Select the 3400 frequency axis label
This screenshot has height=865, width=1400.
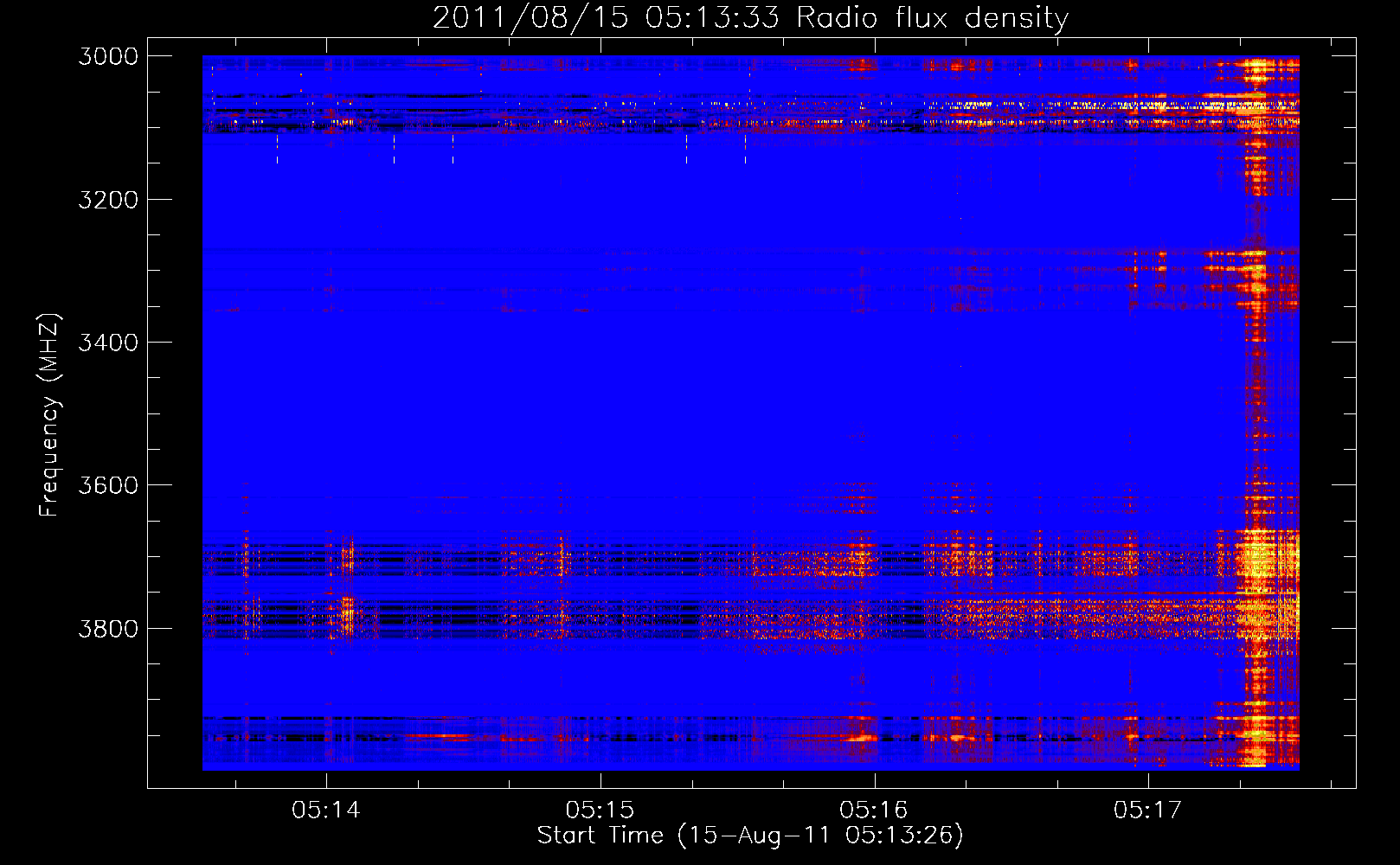coord(108,343)
